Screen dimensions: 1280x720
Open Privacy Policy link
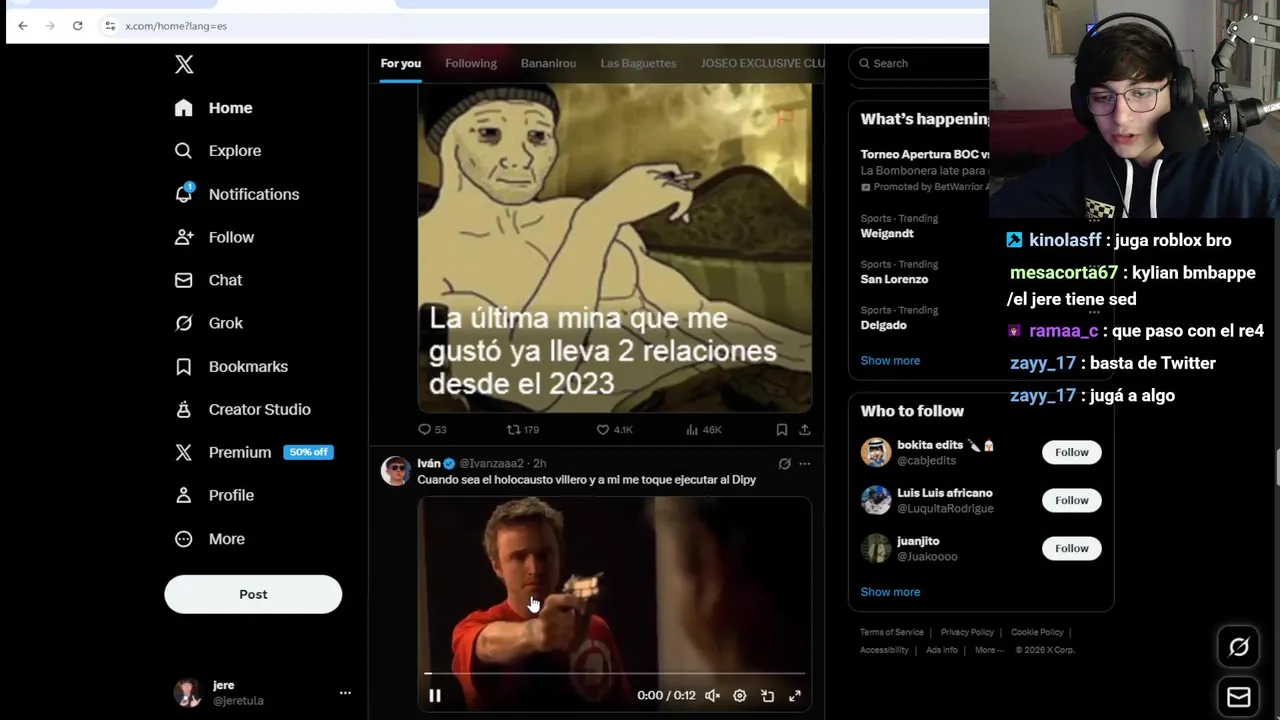967,632
